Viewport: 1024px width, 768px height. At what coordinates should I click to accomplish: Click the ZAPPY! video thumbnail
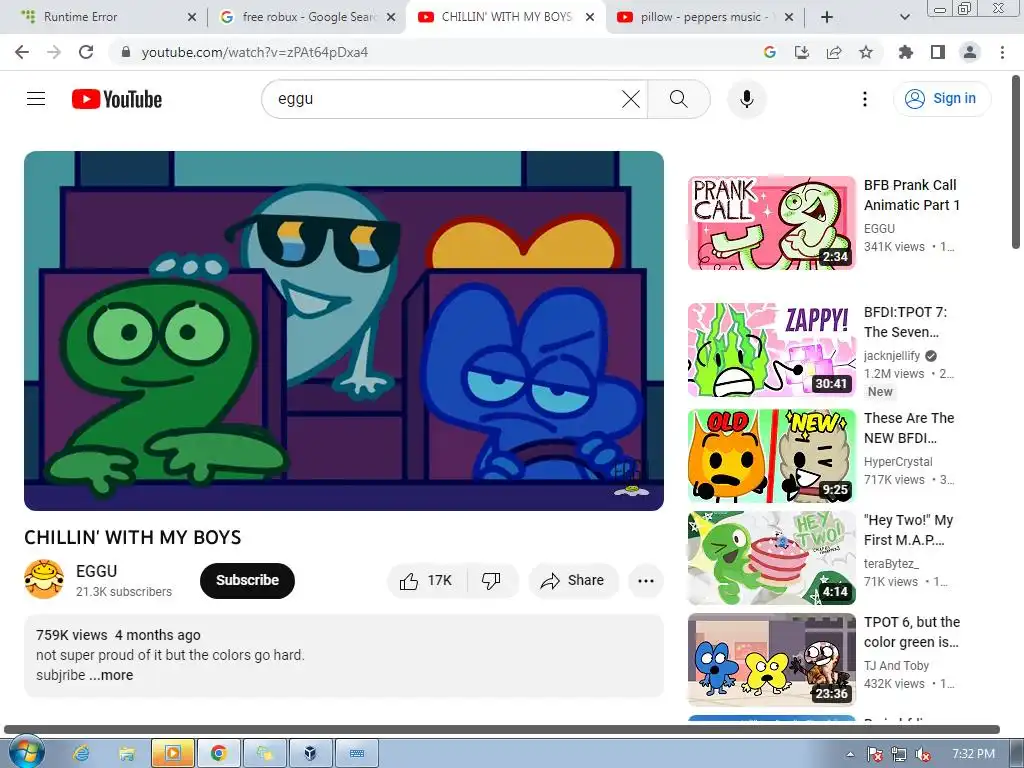pos(771,349)
